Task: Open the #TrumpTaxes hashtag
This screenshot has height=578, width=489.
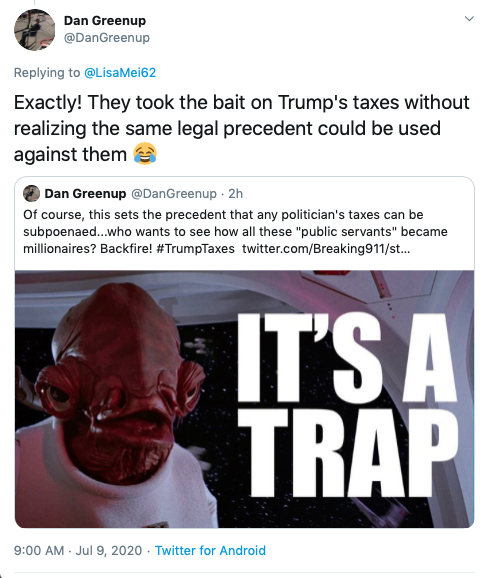Action: [195, 249]
